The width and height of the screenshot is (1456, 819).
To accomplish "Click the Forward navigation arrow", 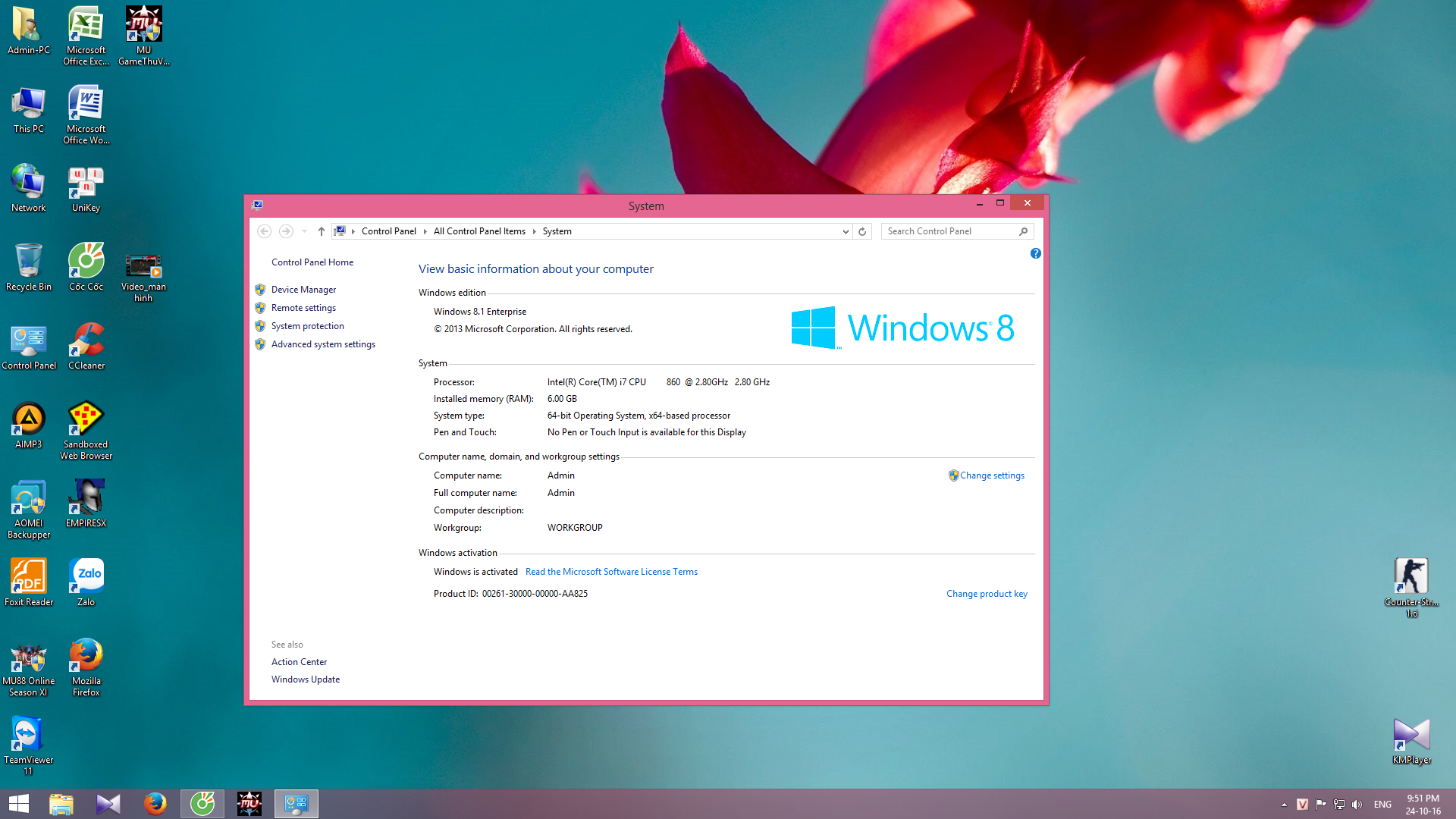I will click(x=286, y=231).
